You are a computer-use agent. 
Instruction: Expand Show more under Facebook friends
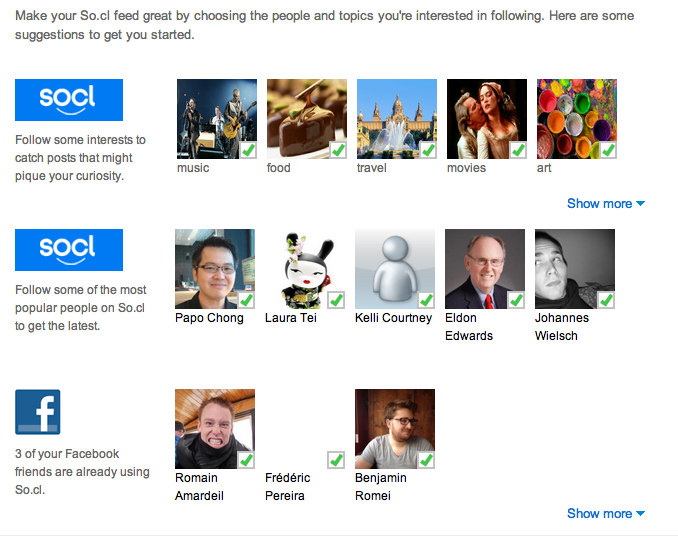tap(605, 514)
